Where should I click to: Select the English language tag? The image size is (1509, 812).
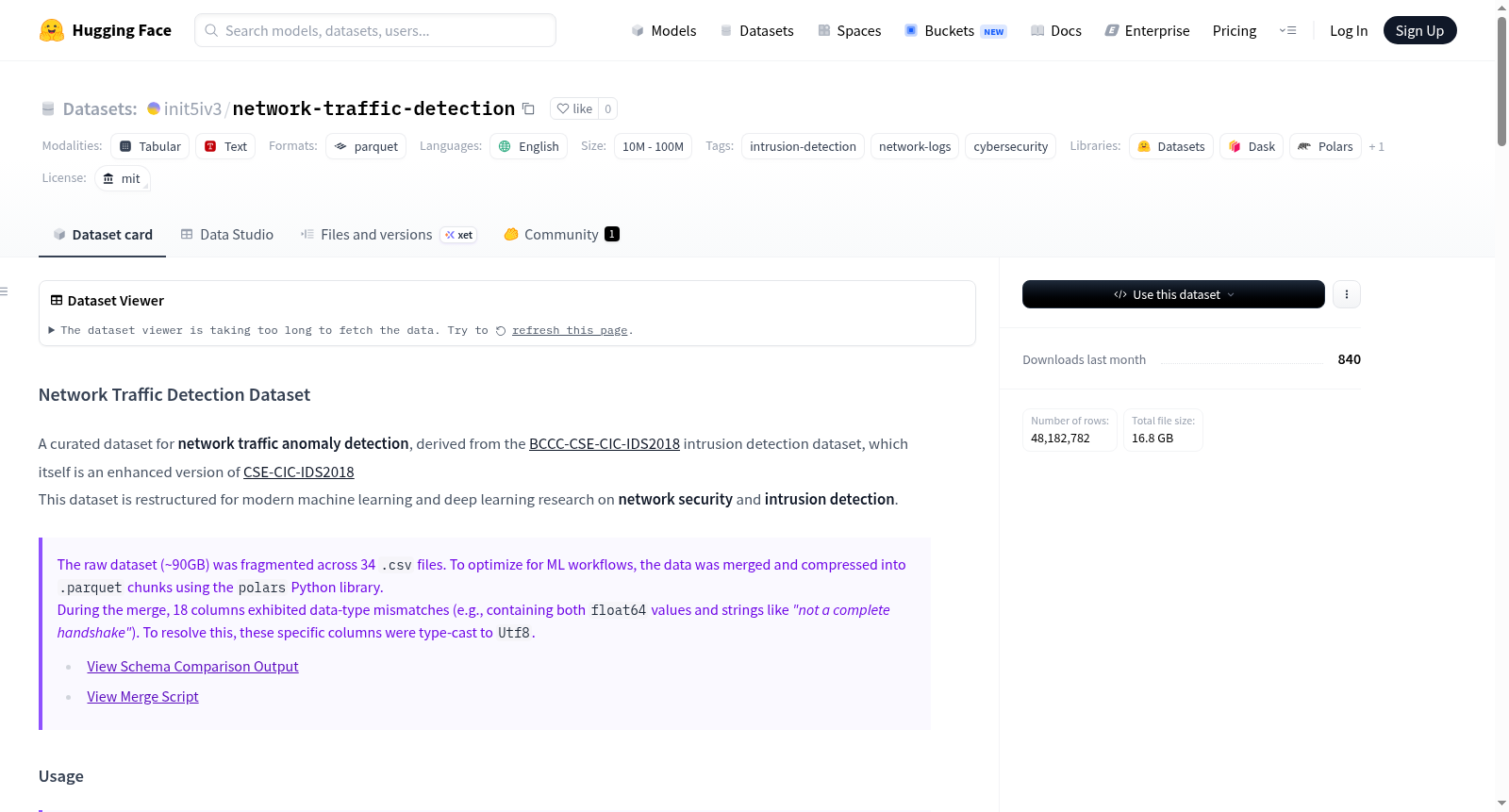[x=528, y=146]
